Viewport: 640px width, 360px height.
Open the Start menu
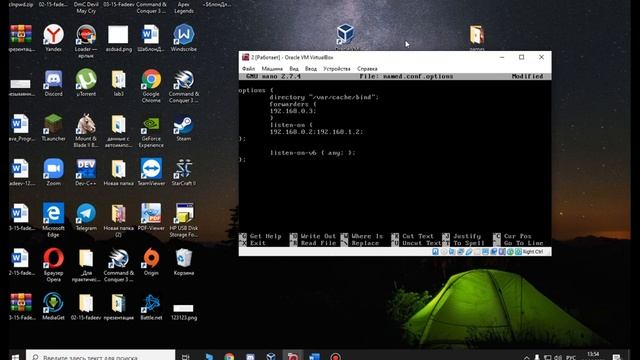16,356
